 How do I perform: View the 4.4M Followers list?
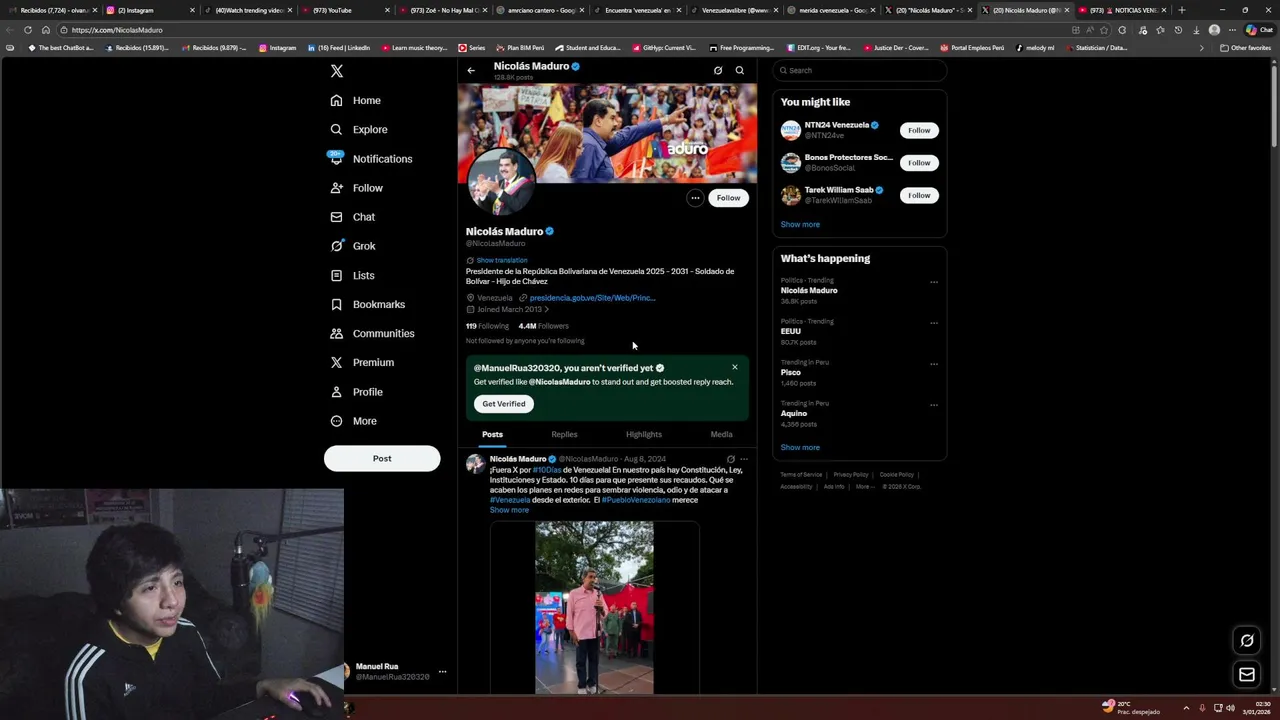(x=543, y=326)
